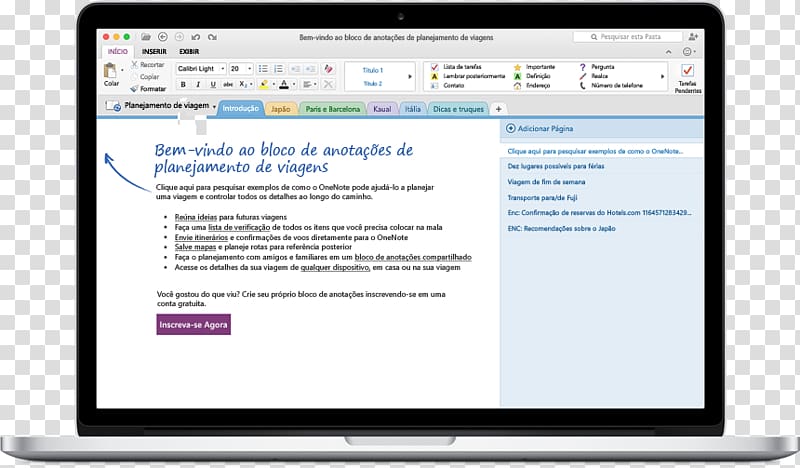Open the smiley feedback dropdown
Screen dimensions: 800x468
point(689,52)
